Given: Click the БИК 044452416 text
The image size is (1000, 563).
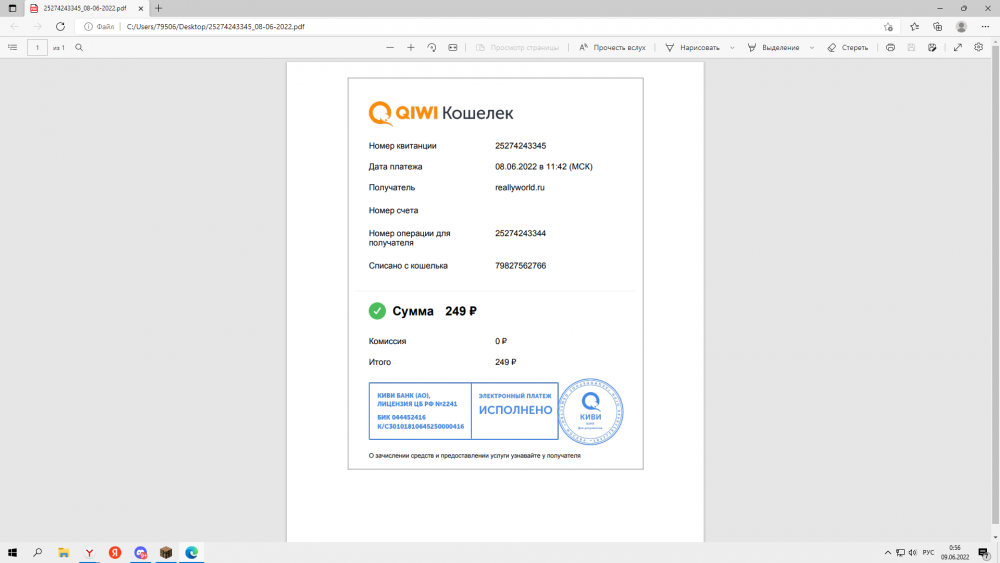Looking at the screenshot, I should (x=401, y=417).
